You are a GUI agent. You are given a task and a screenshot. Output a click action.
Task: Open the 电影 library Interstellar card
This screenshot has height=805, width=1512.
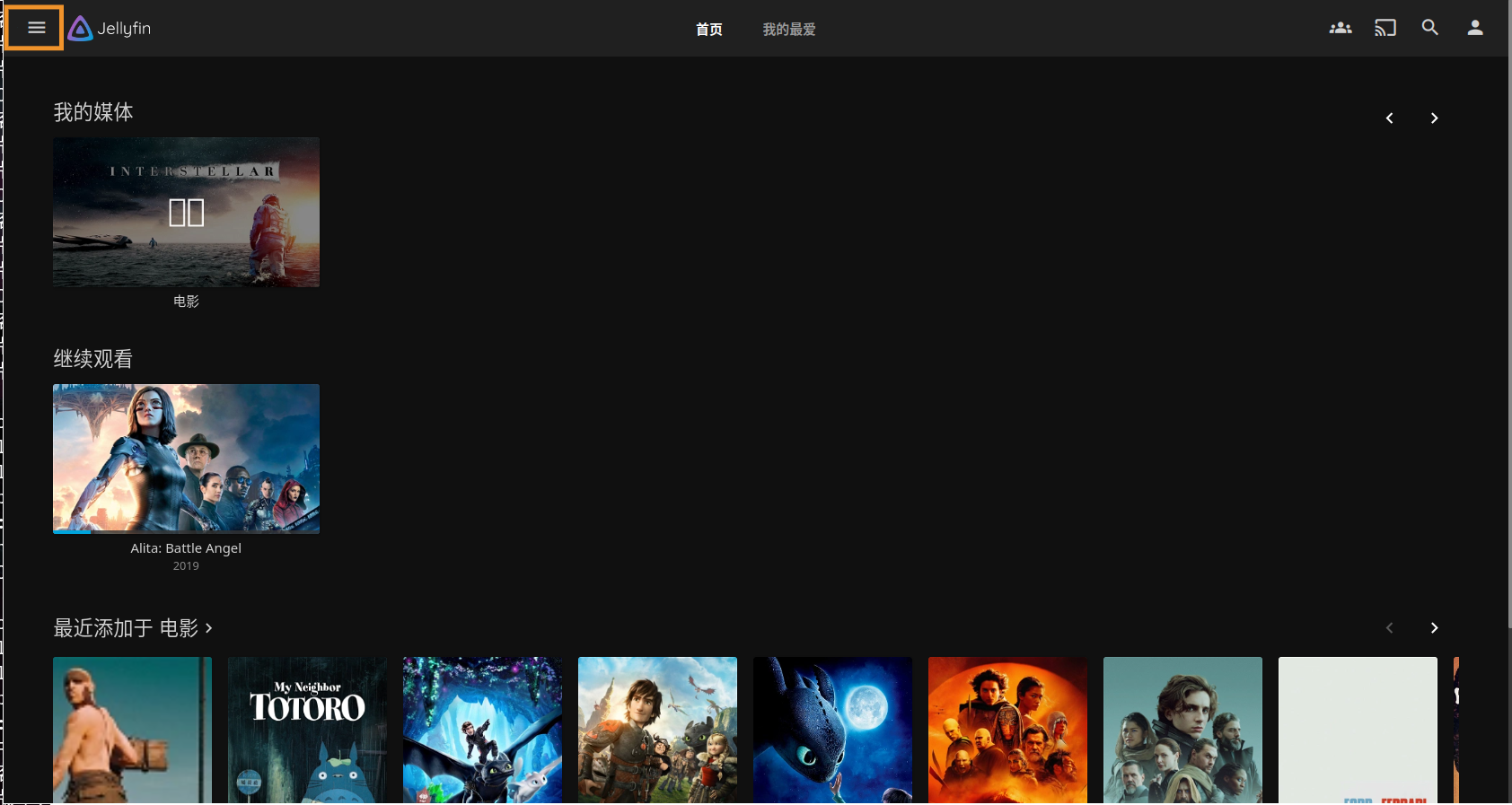pos(186,213)
